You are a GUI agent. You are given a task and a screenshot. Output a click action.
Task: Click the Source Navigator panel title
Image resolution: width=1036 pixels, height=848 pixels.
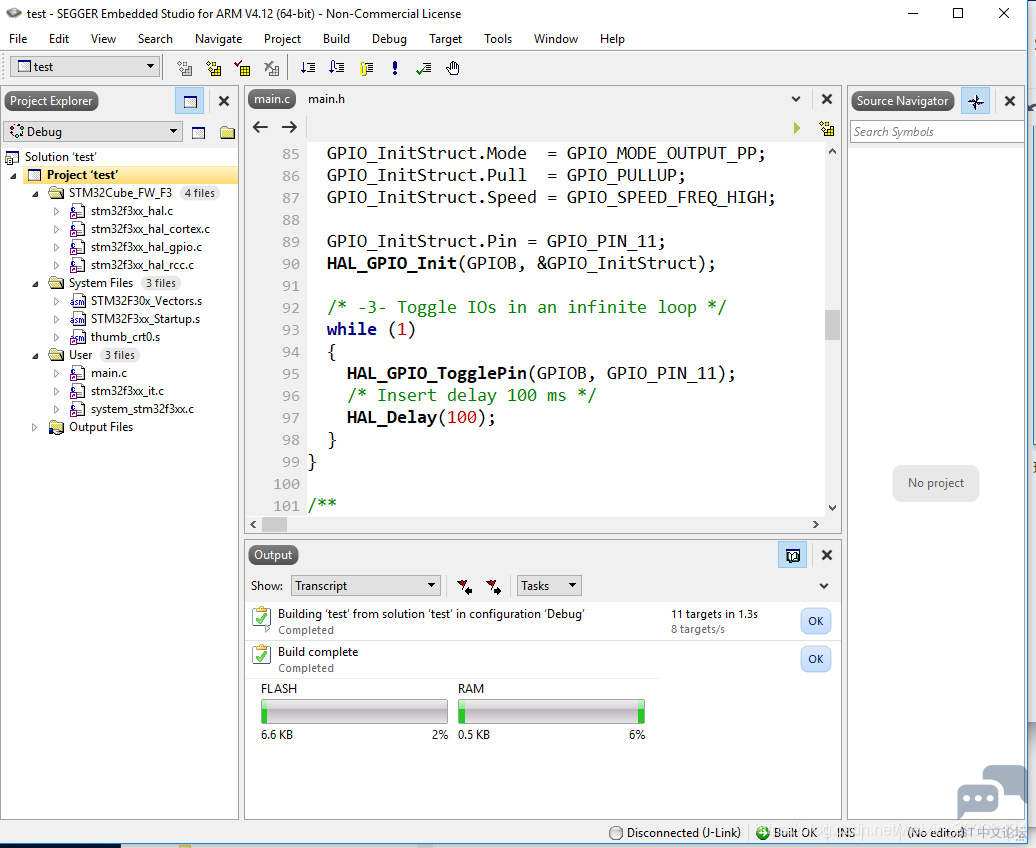[x=902, y=101]
